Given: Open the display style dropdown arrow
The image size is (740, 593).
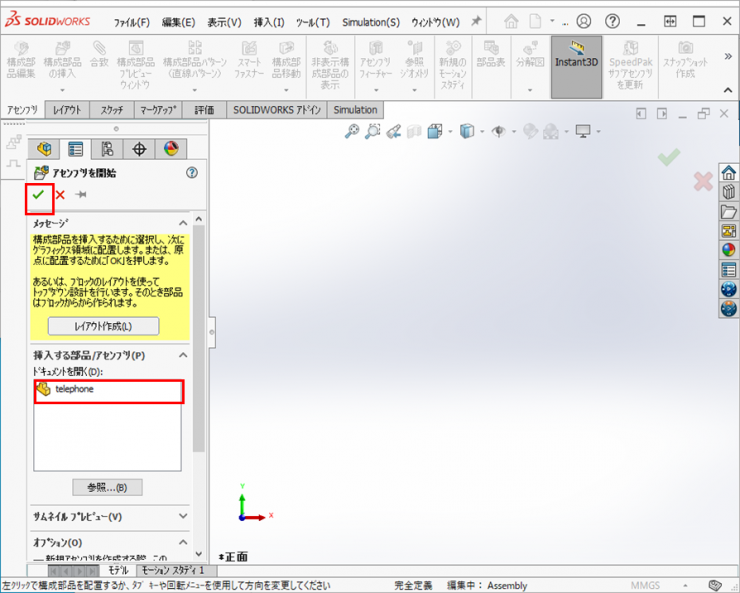Looking at the screenshot, I should 479,131.
